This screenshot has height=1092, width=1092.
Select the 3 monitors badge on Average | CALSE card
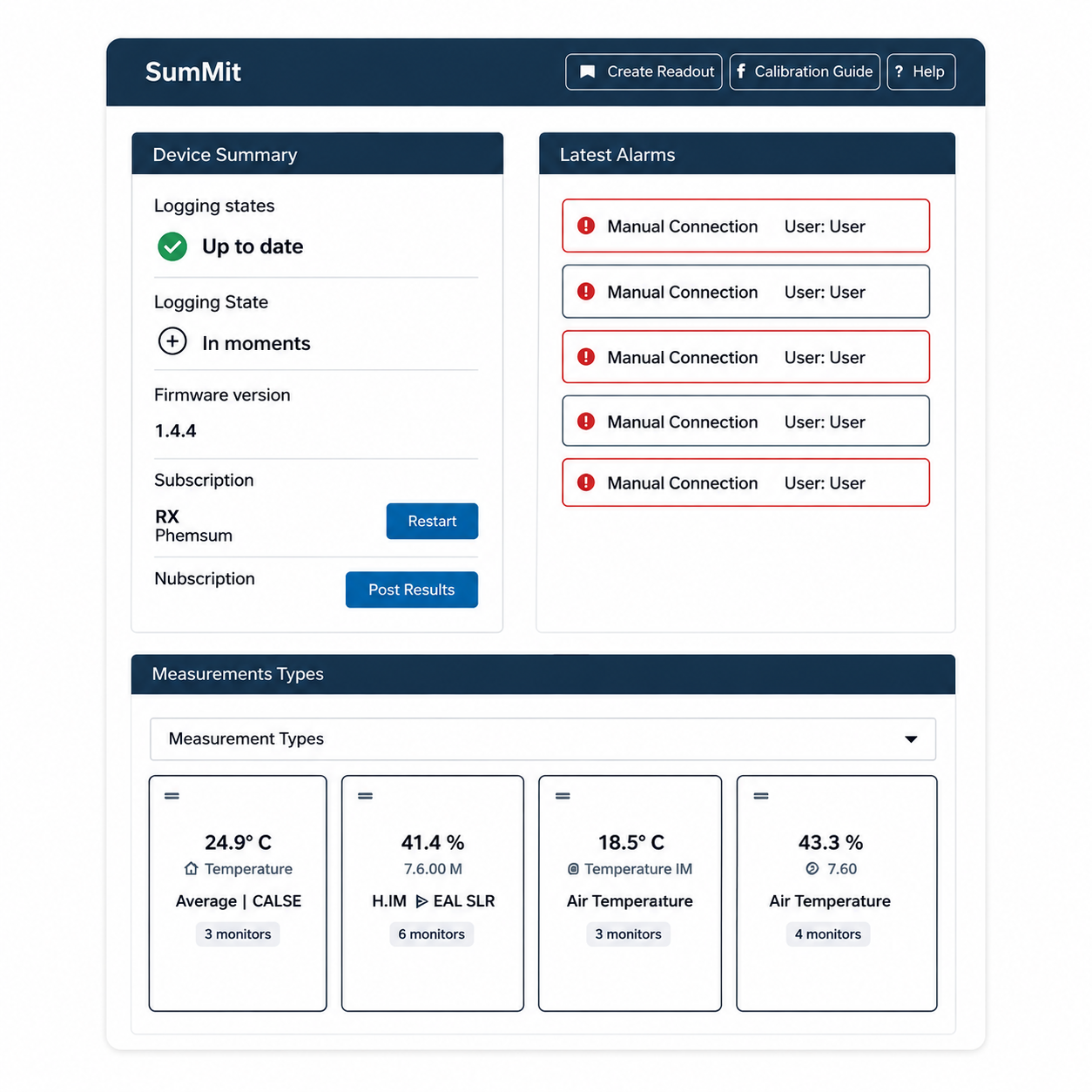click(x=238, y=934)
